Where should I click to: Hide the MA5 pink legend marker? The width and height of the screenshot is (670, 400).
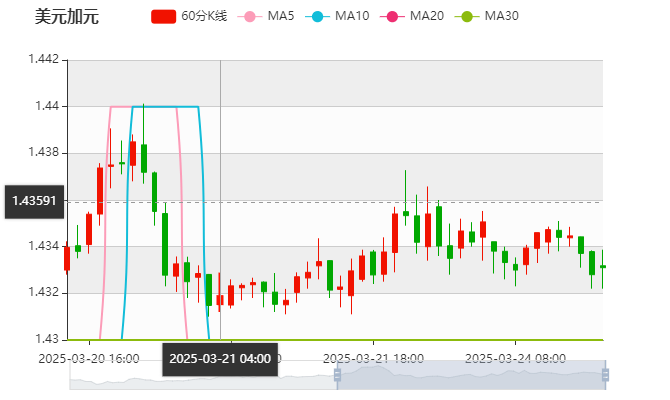coord(249,16)
